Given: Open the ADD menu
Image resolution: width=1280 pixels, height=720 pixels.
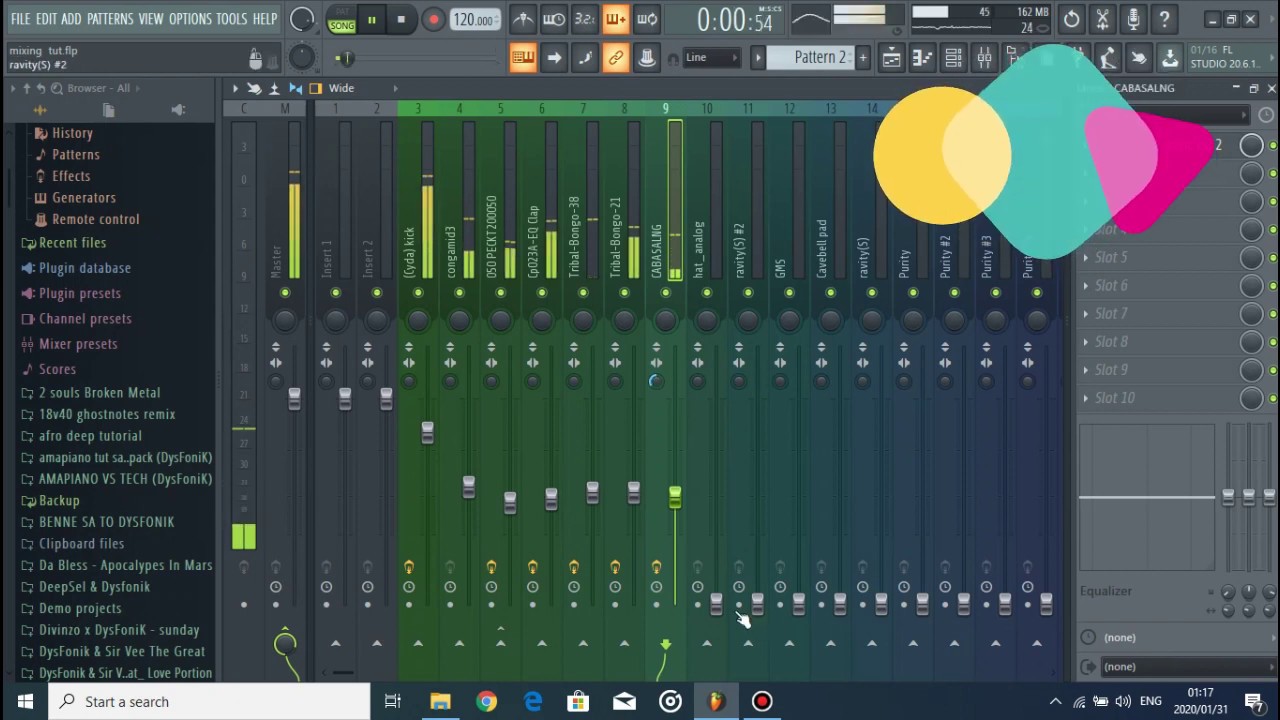Looking at the screenshot, I should click(71, 19).
